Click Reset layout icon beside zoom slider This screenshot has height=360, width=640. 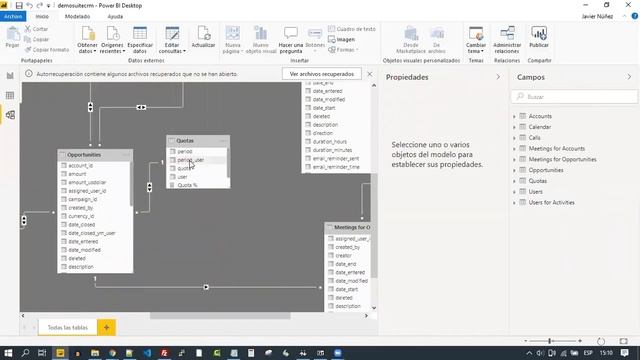(x=600, y=341)
